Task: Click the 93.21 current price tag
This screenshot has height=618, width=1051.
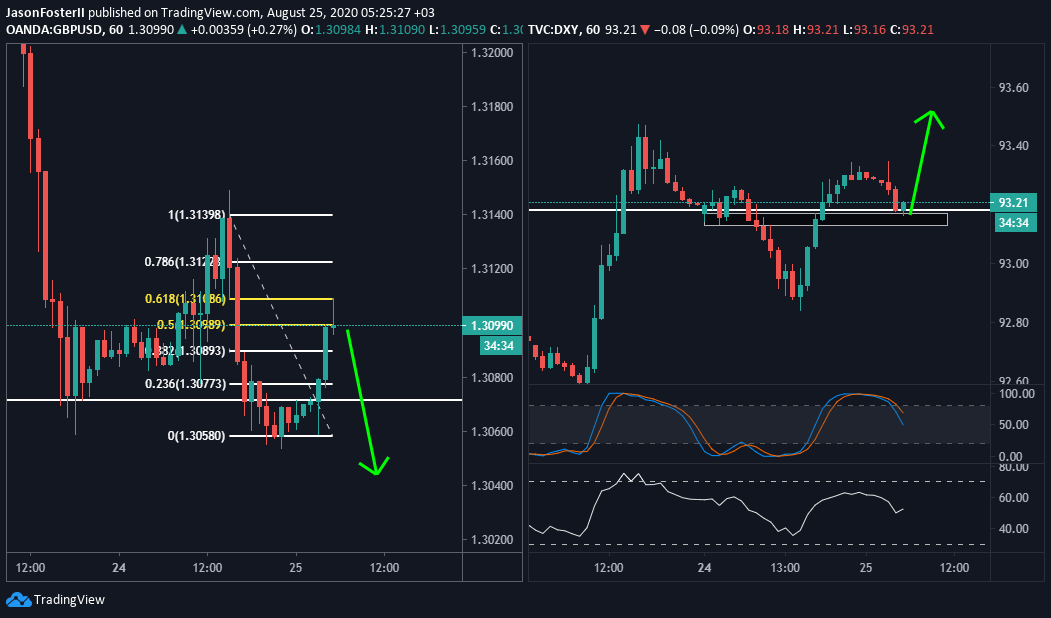Action: (x=1013, y=202)
